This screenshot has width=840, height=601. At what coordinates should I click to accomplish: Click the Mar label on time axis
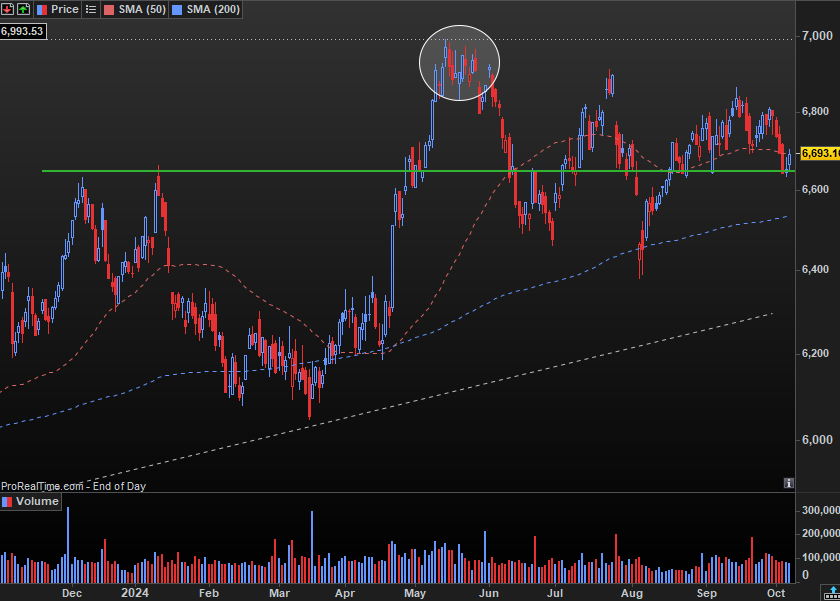(x=279, y=593)
